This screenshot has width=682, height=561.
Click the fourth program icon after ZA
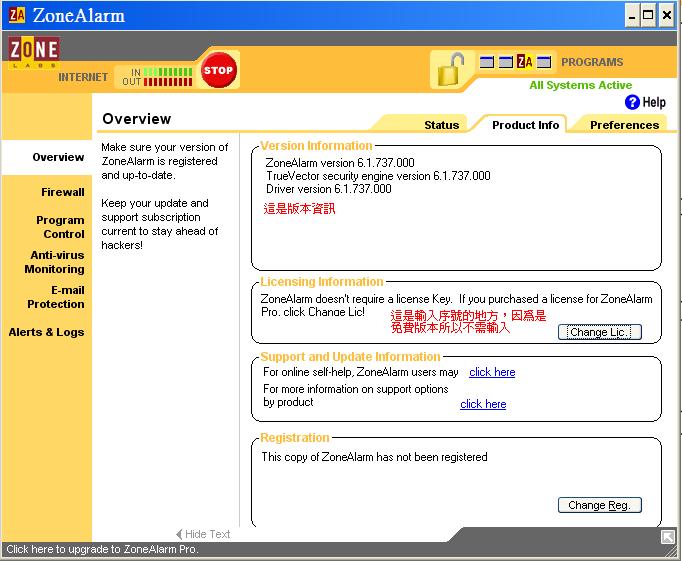(544, 62)
